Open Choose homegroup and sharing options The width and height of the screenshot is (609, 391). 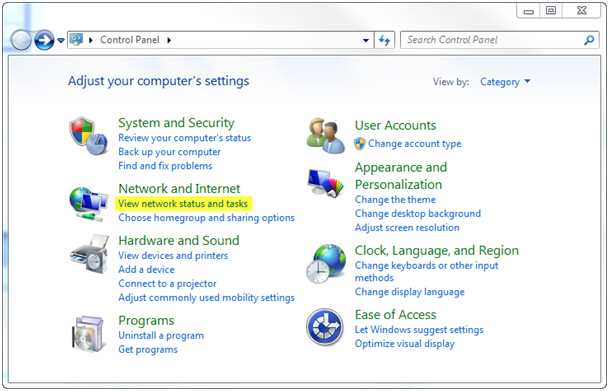pos(206,217)
